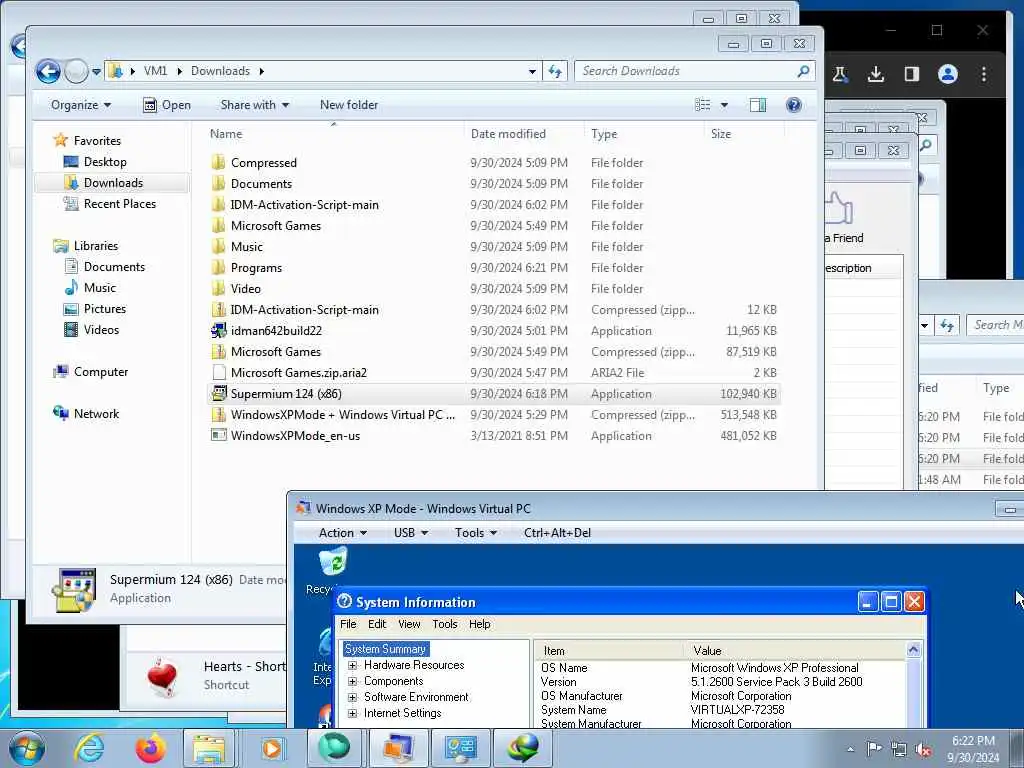Toggle the preview pane icon in toolbar
The width and height of the screenshot is (1024, 768).
pos(758,105)
